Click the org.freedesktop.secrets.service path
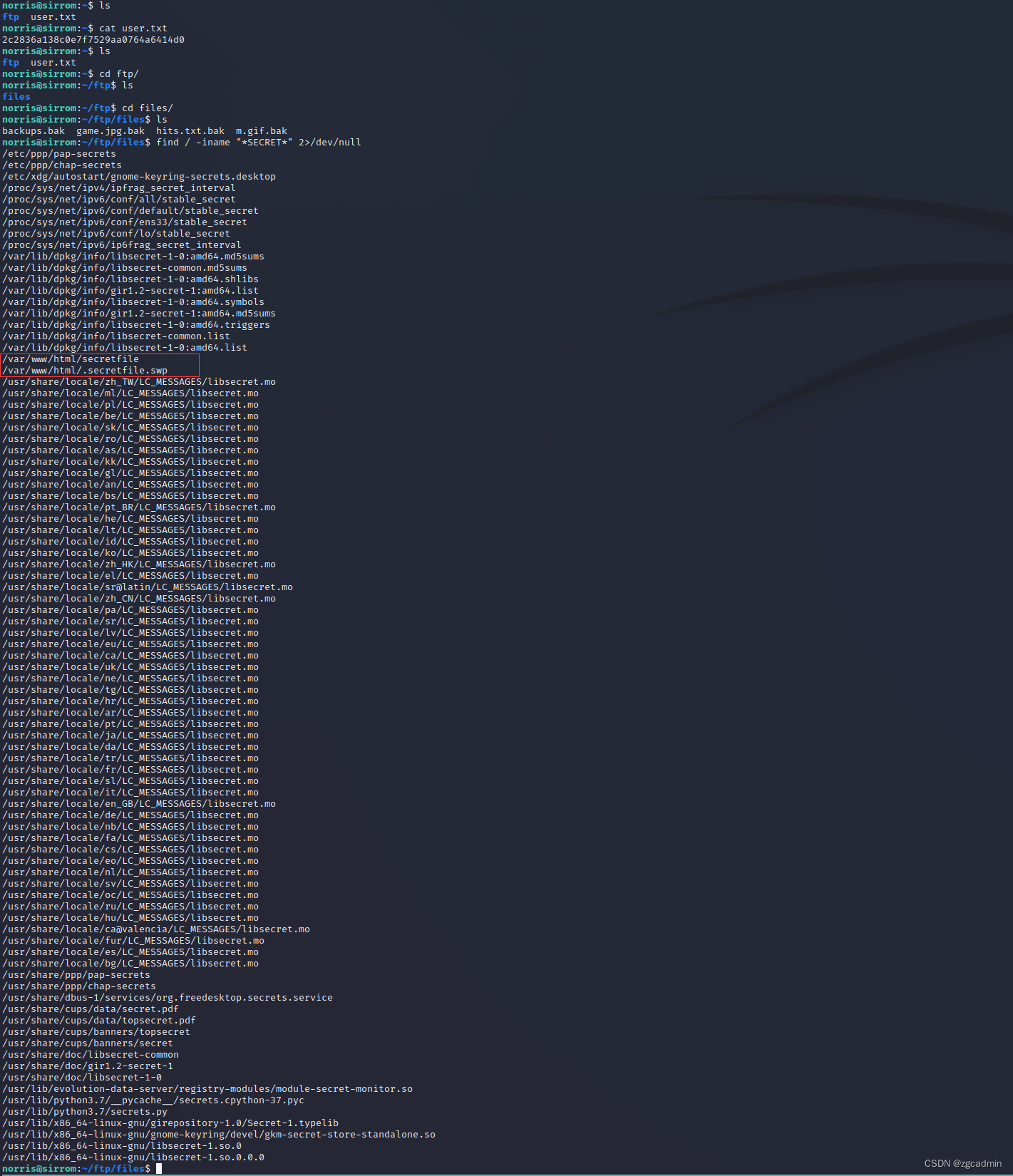Viewport: 1013px width, 1176px height. [x=168, y=998]
